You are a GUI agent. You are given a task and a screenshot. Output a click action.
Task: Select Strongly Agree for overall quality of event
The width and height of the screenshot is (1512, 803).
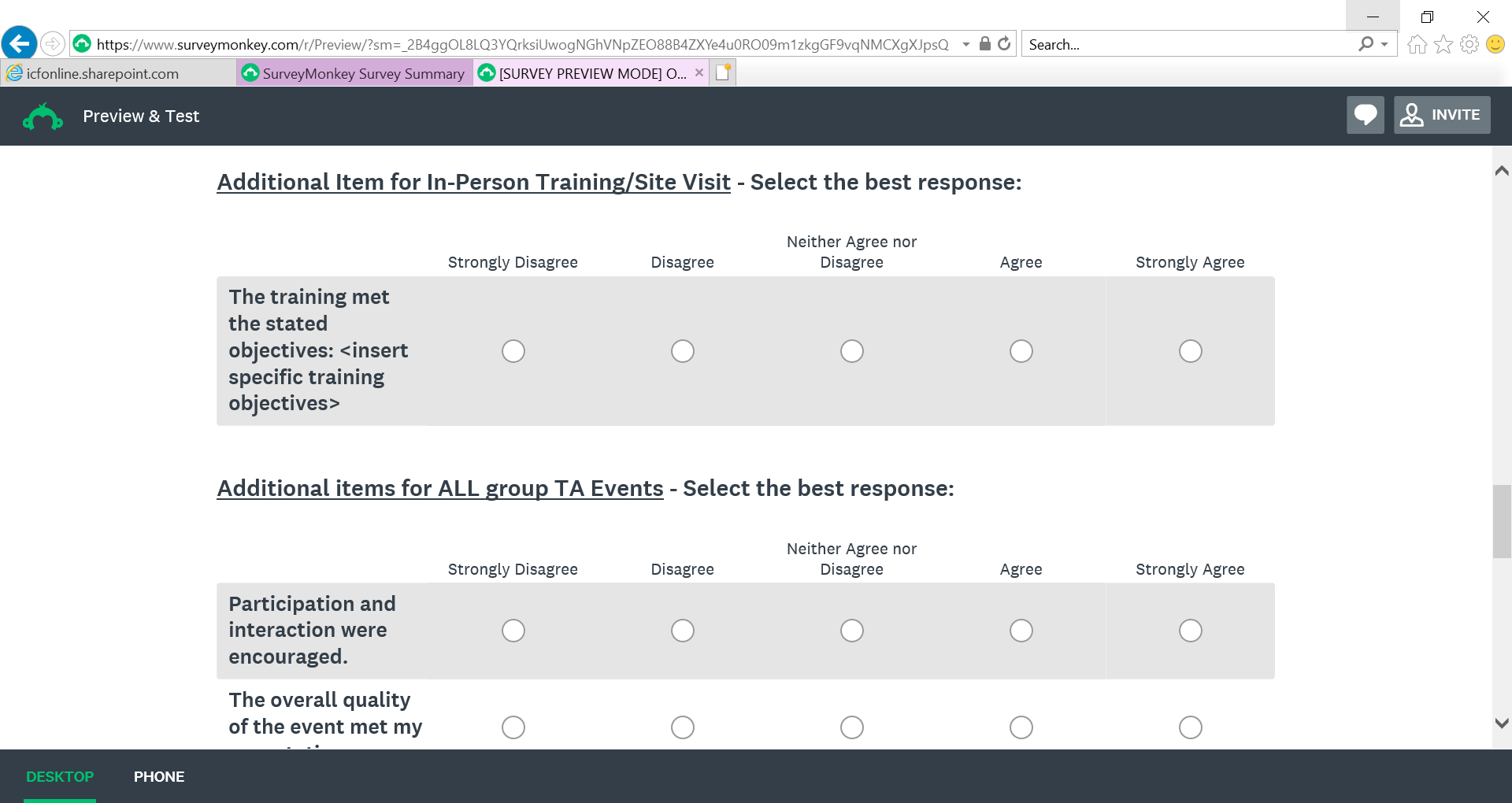click(1191, 727)
